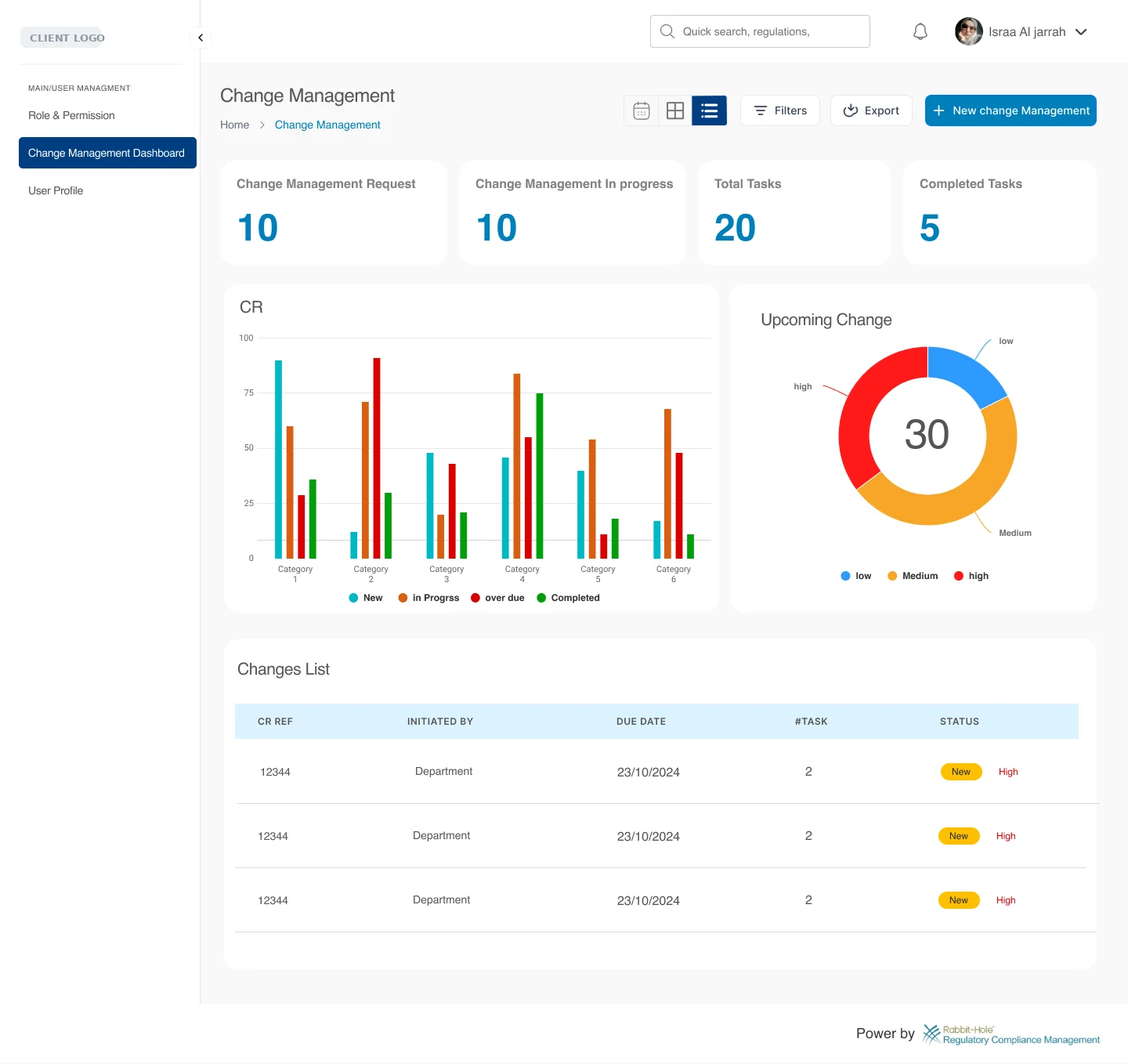Toggle the New series in the CR legend
This screenshot has width=1128, height=1064.
[366, 598]
